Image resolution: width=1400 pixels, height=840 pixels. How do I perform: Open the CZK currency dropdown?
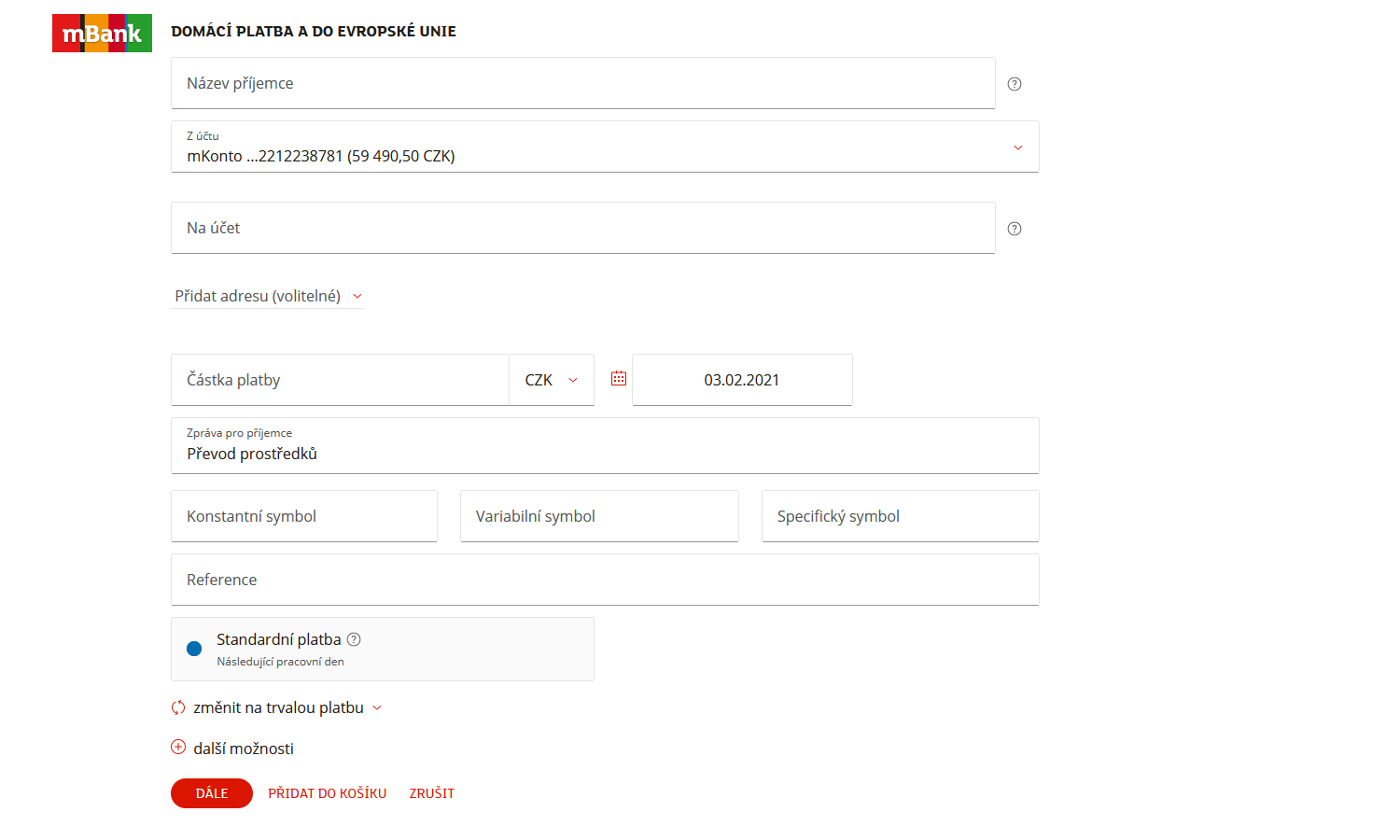(551, 380)
